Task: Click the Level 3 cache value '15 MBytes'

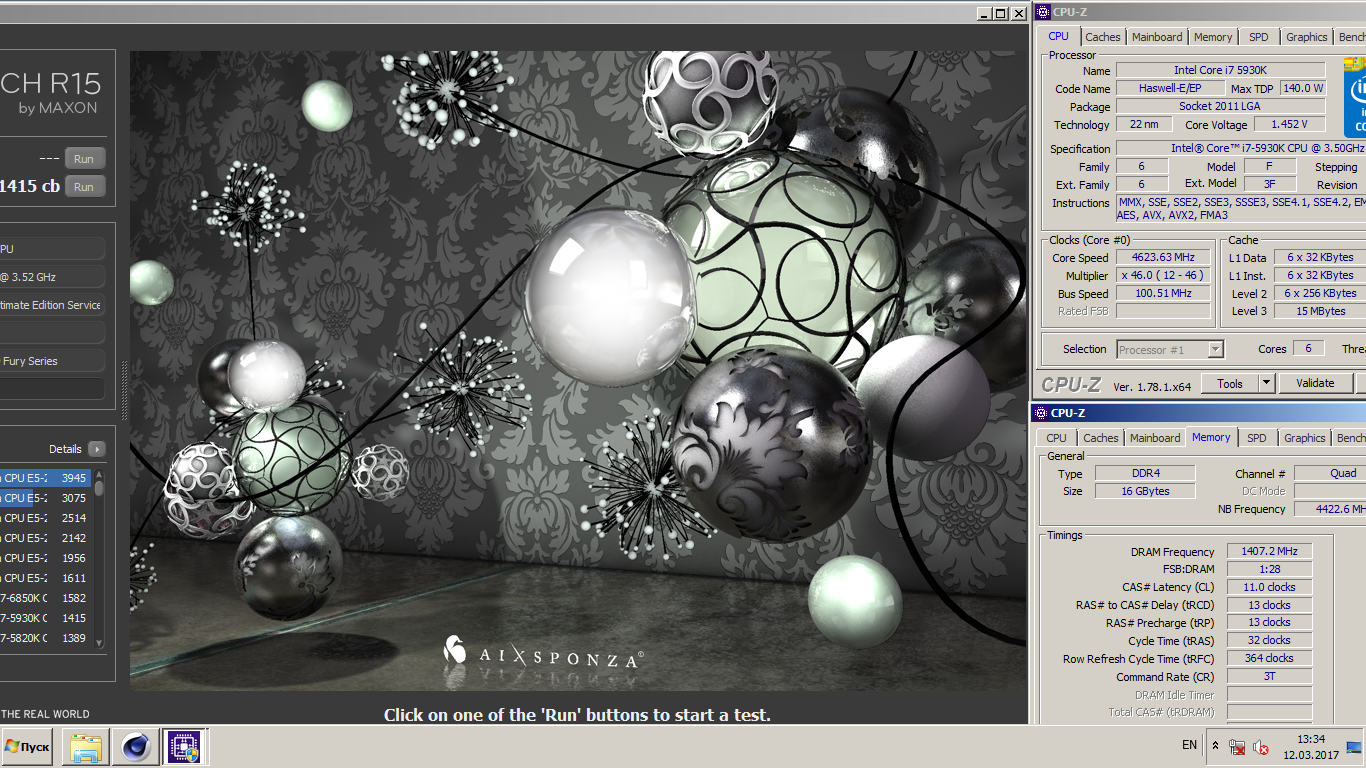Action: [1320, 311]
